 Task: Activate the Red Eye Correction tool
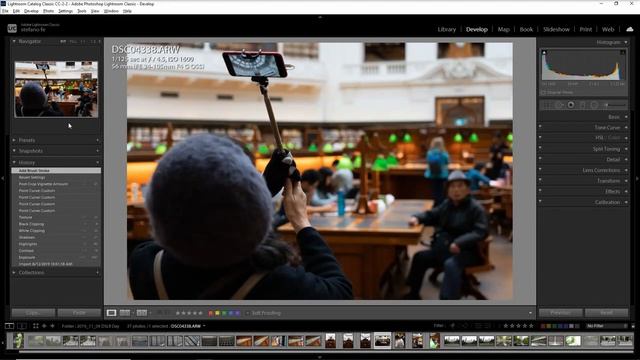(x=571, y=105)
